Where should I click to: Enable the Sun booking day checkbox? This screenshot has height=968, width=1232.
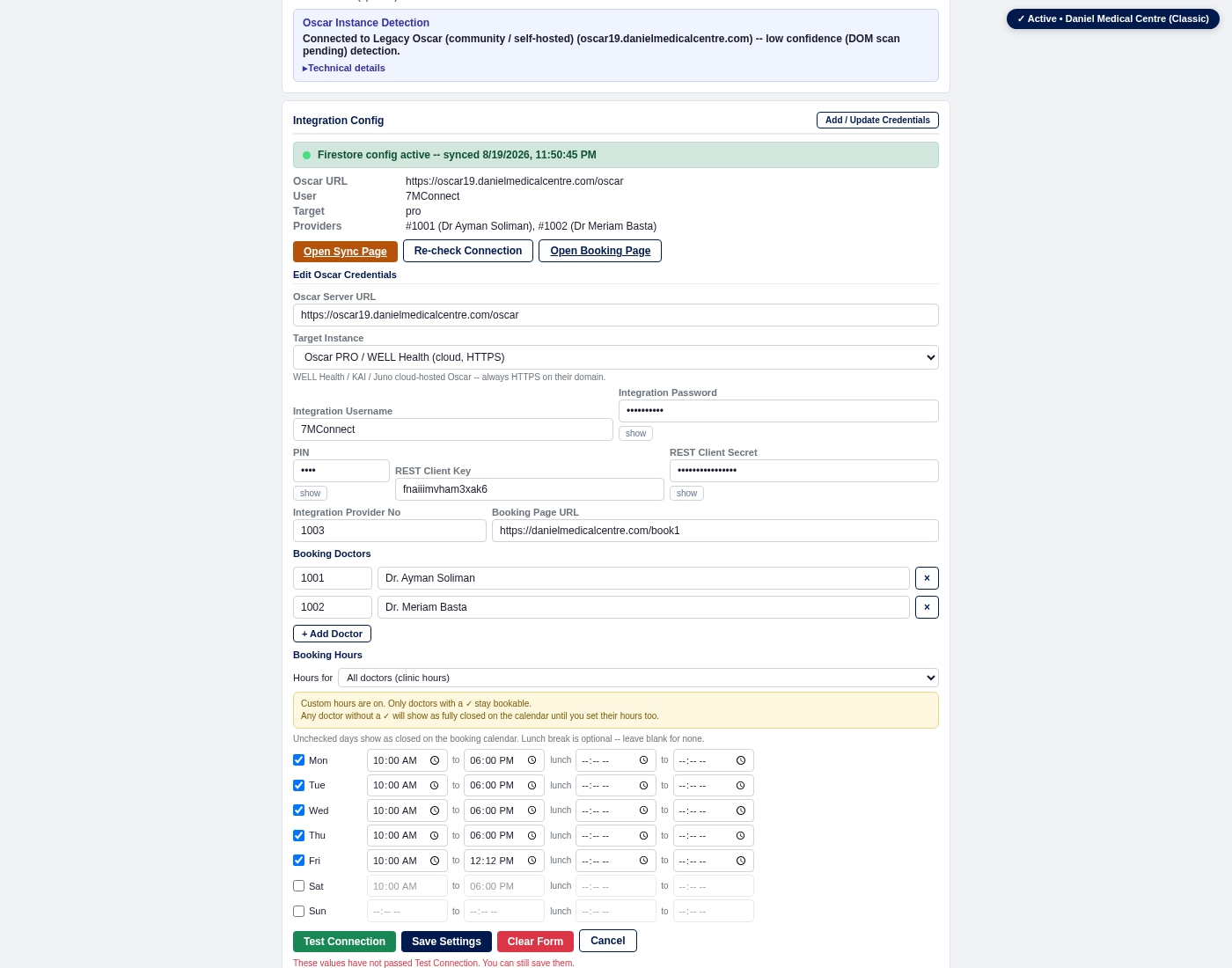299,912
